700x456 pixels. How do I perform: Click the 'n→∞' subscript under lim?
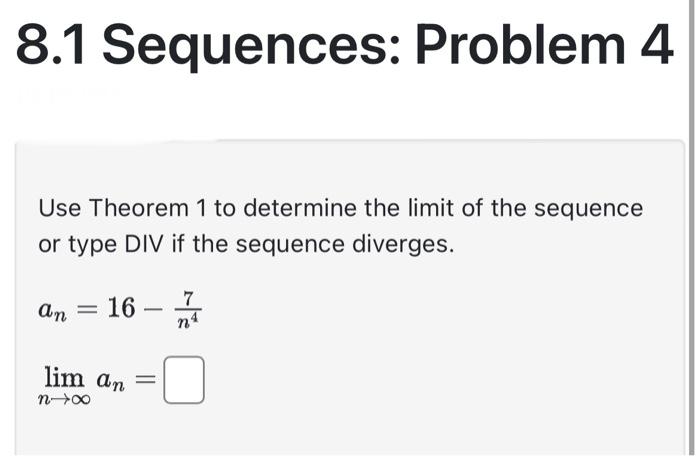[x=65, y=399]
